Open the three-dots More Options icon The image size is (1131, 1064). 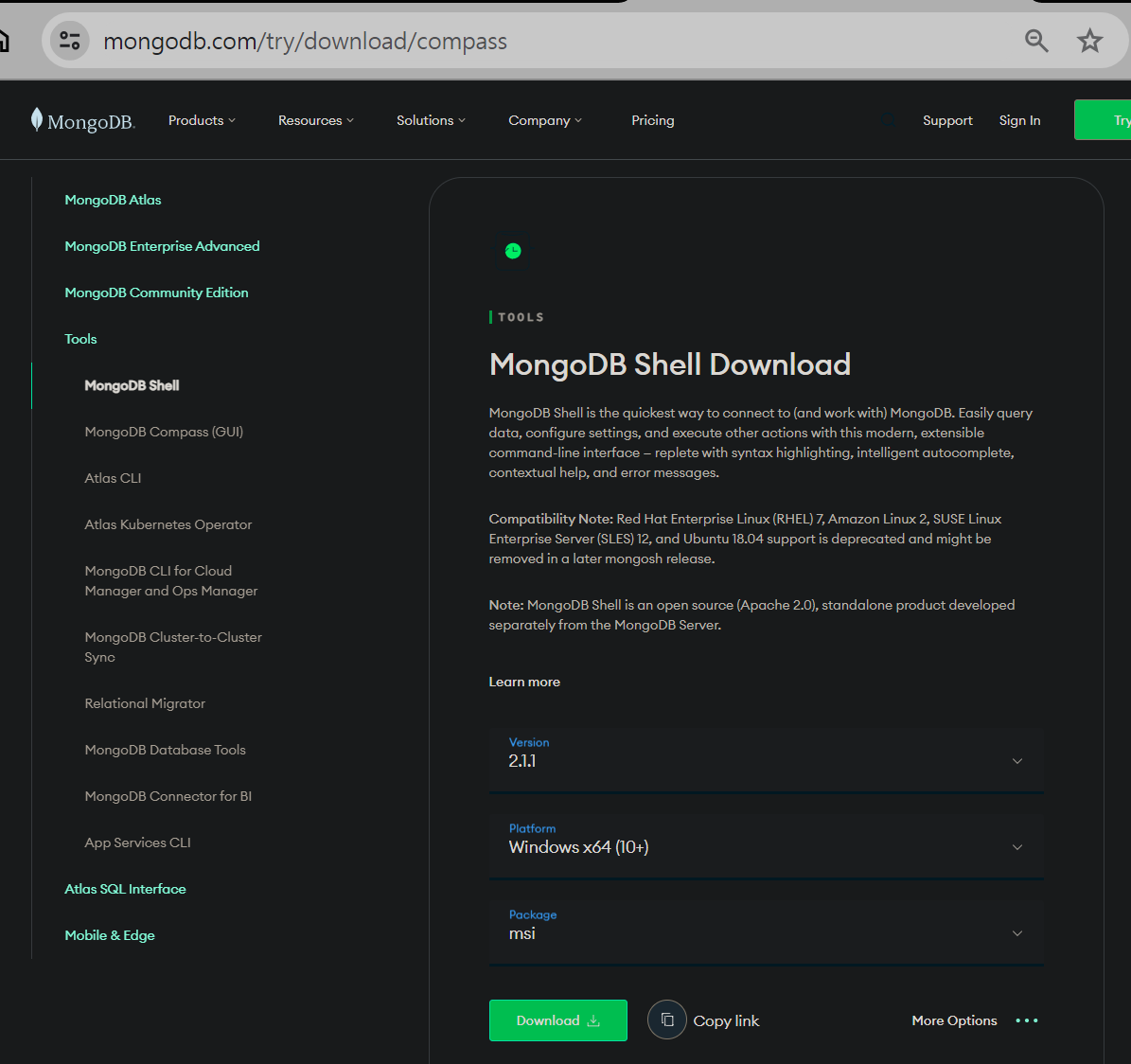tap(1026, 1020)
